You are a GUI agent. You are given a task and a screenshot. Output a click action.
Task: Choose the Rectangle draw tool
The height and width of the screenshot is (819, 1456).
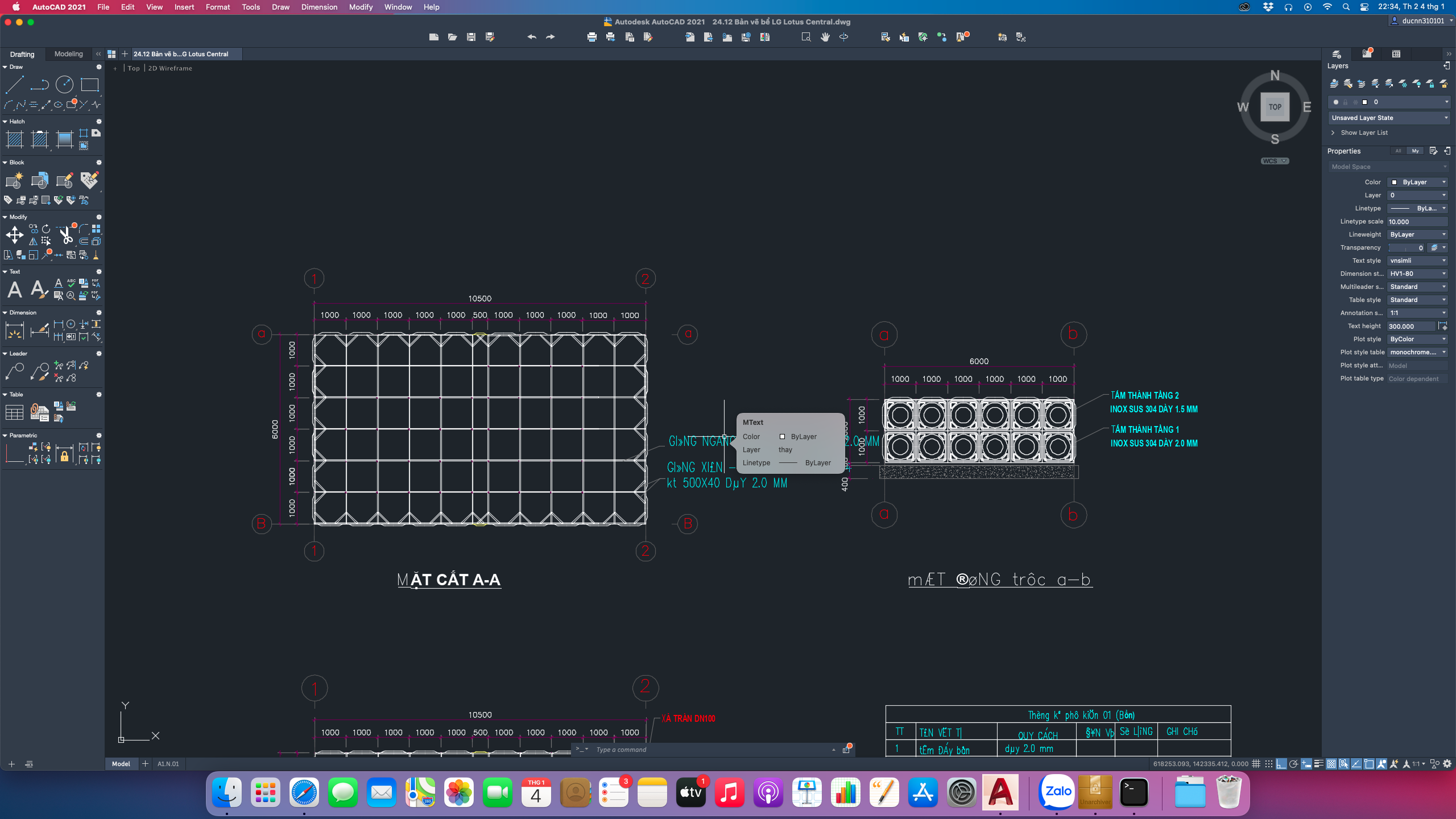coord(89,85)
